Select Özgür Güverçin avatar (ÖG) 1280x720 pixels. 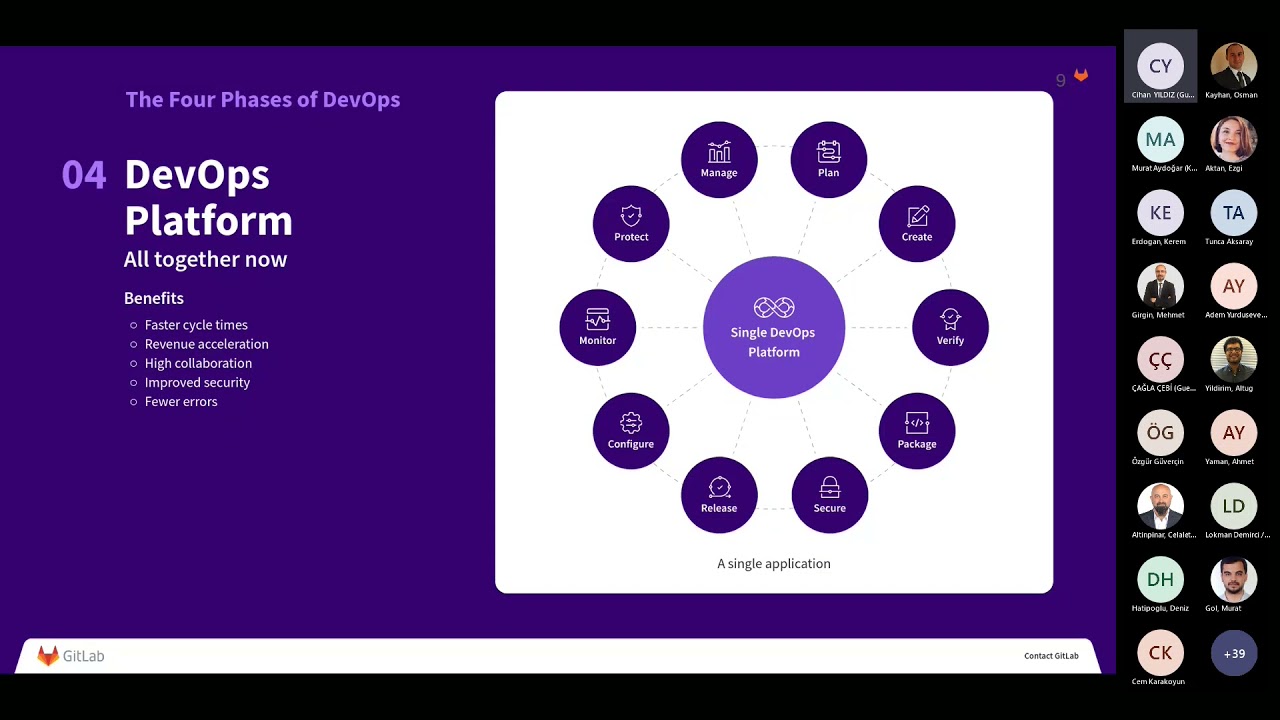[x=1161, y=432]
